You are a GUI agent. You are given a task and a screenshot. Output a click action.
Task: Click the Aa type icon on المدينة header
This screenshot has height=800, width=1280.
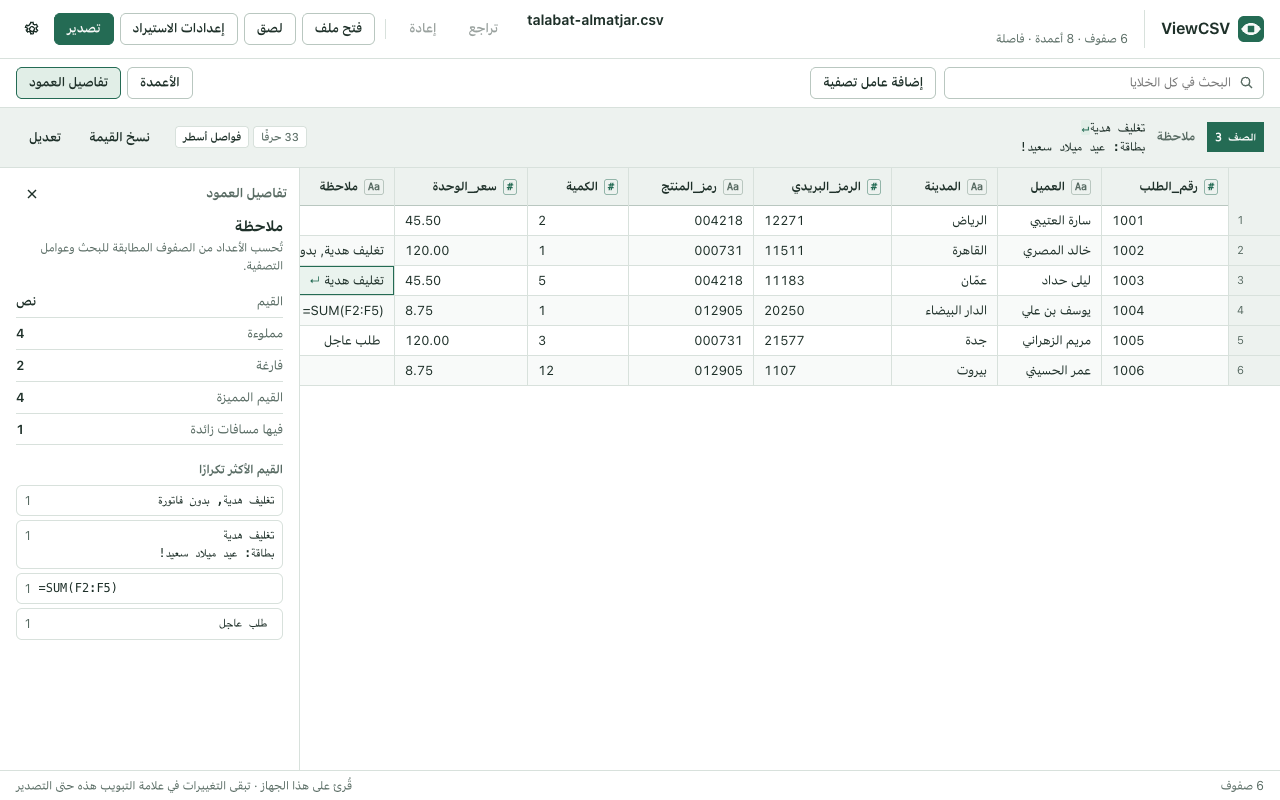point(977,187)
